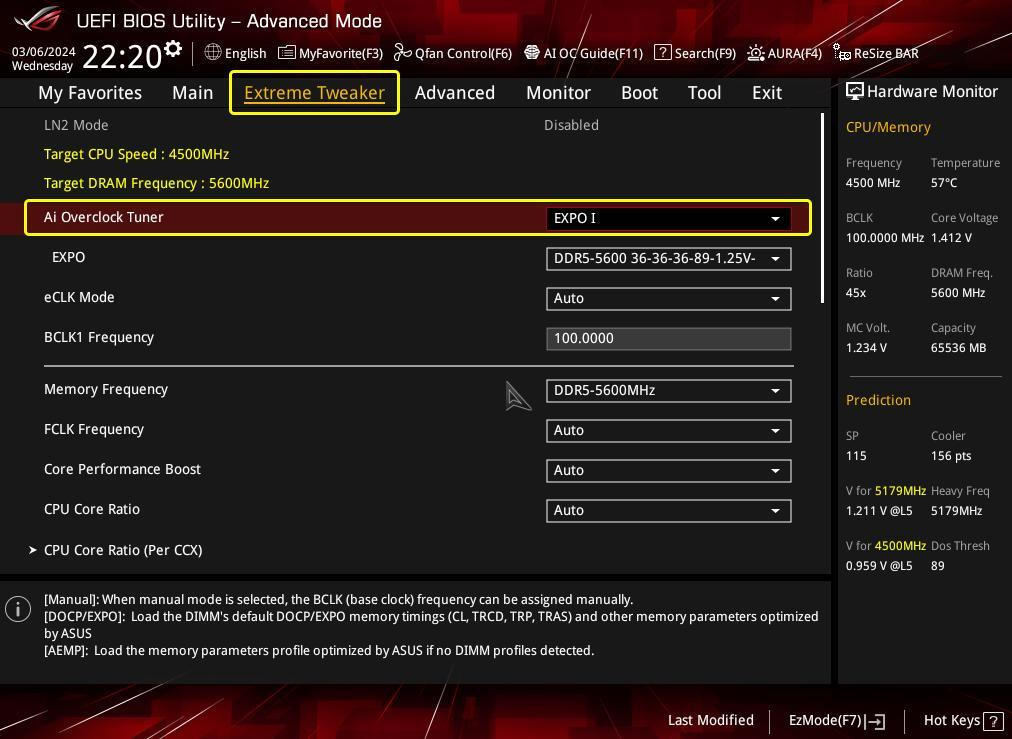Open MyFavorite(F3) from the top toolbar

coord(330,53)
